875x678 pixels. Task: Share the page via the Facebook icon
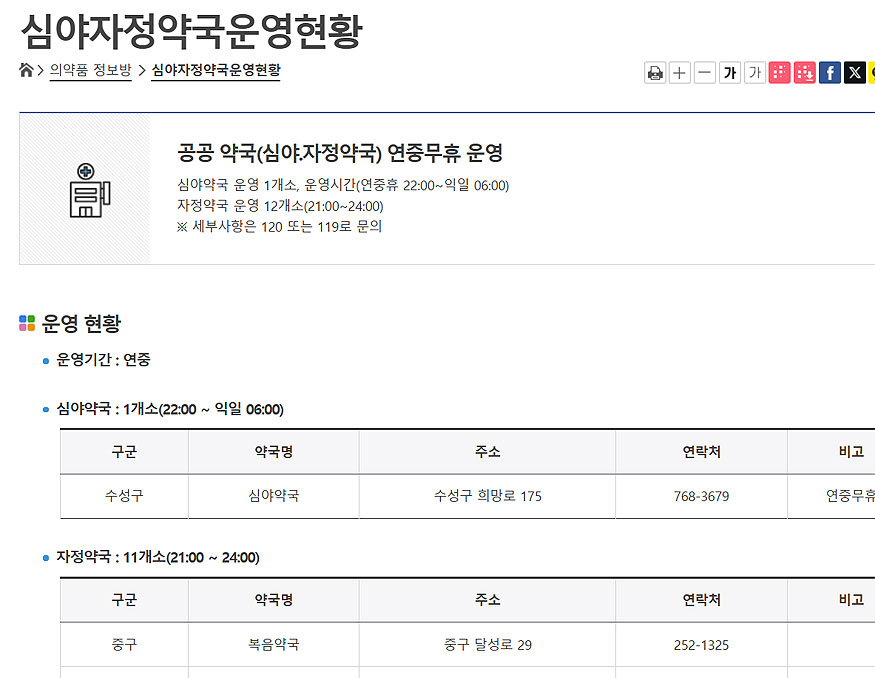point(829,72)
